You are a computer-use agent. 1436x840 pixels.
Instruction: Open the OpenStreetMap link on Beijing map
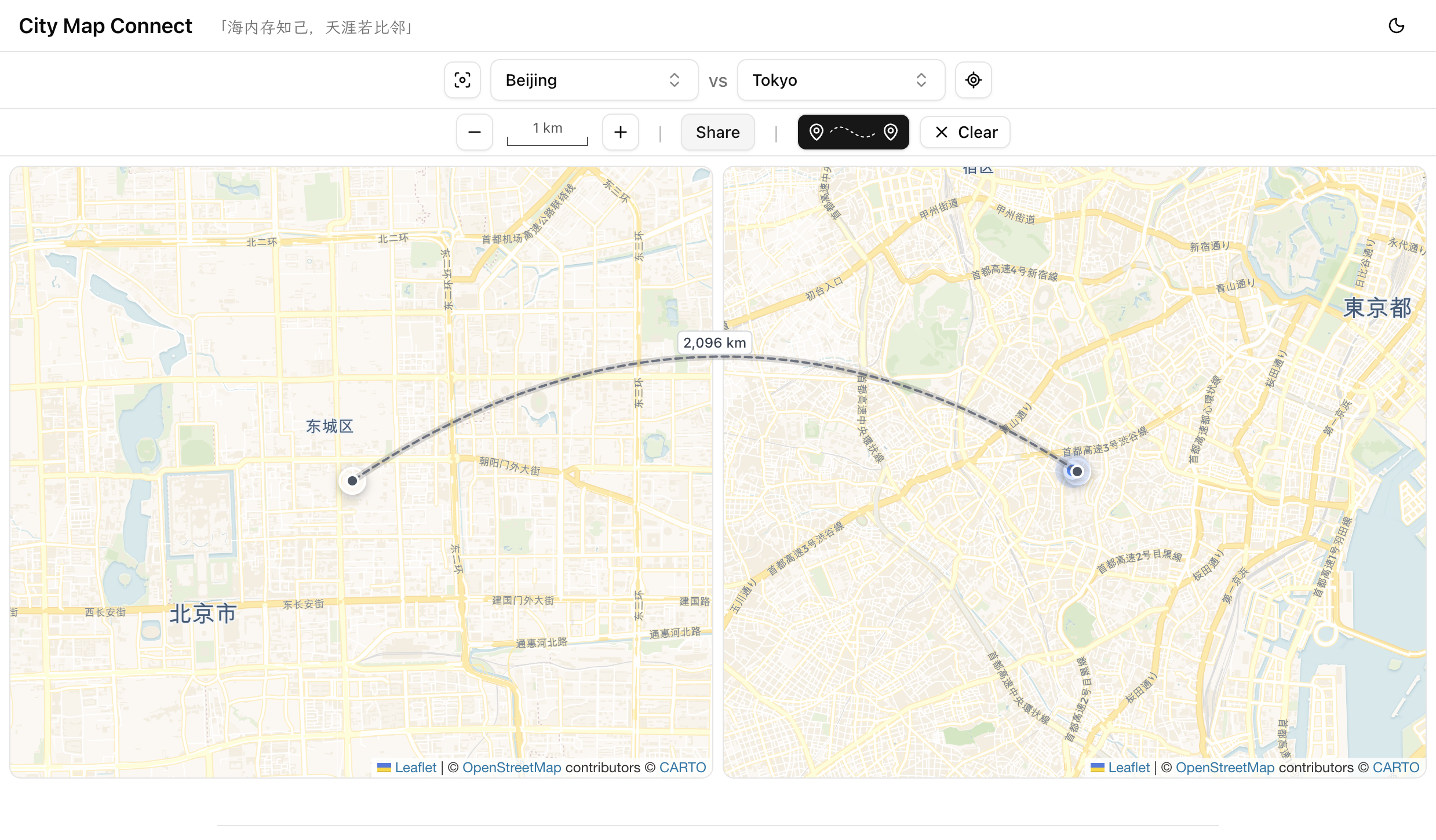pyautogui.click(x=511, y=768)
